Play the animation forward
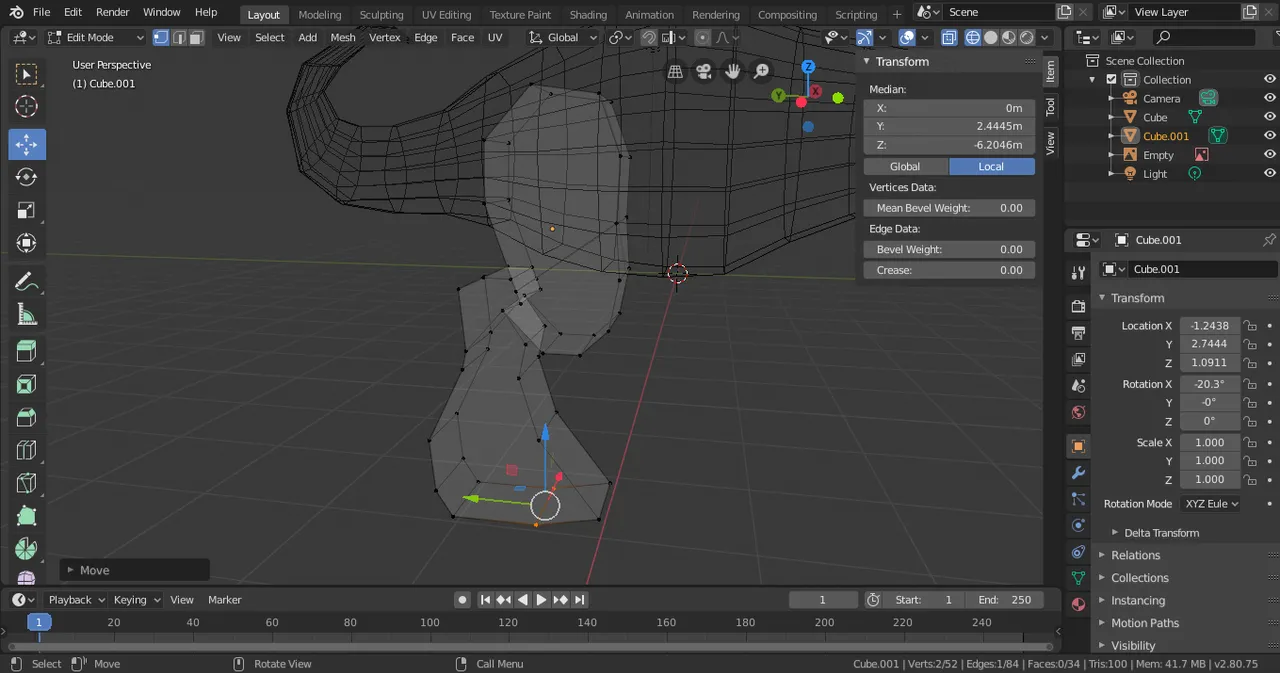 541,600
